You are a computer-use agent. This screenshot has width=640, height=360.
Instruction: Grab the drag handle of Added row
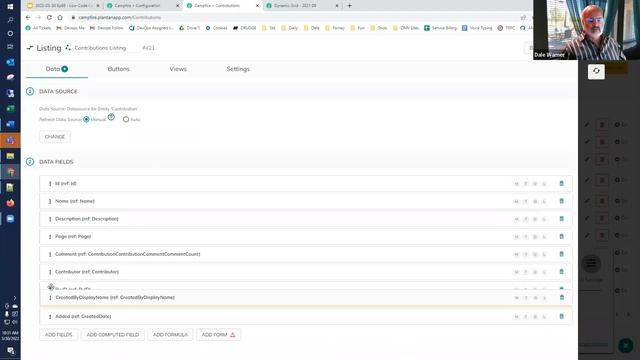pyautogui.click(x=50, y=317)
